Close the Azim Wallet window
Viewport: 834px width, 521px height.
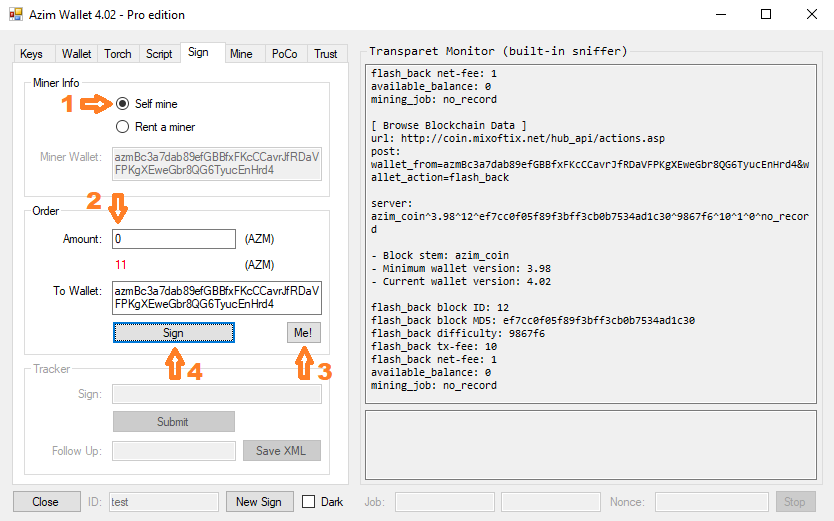pyautogui.click(x=812, y=14)
